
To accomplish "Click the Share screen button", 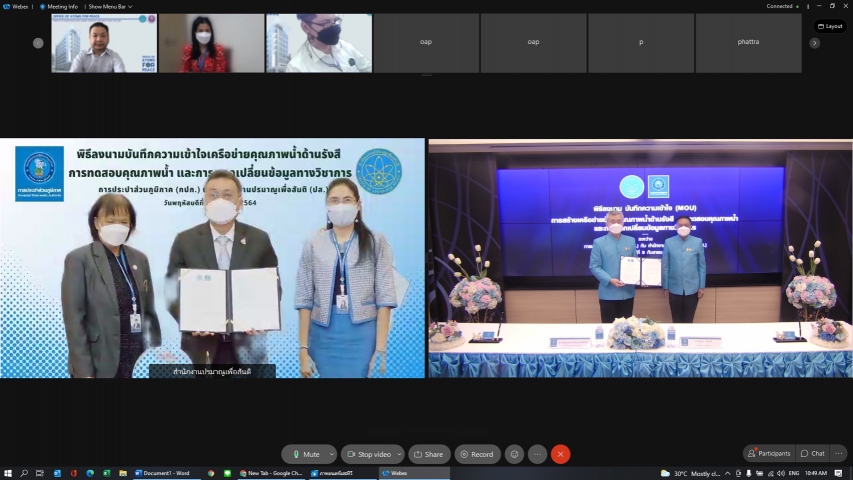I will click(429, 454).
